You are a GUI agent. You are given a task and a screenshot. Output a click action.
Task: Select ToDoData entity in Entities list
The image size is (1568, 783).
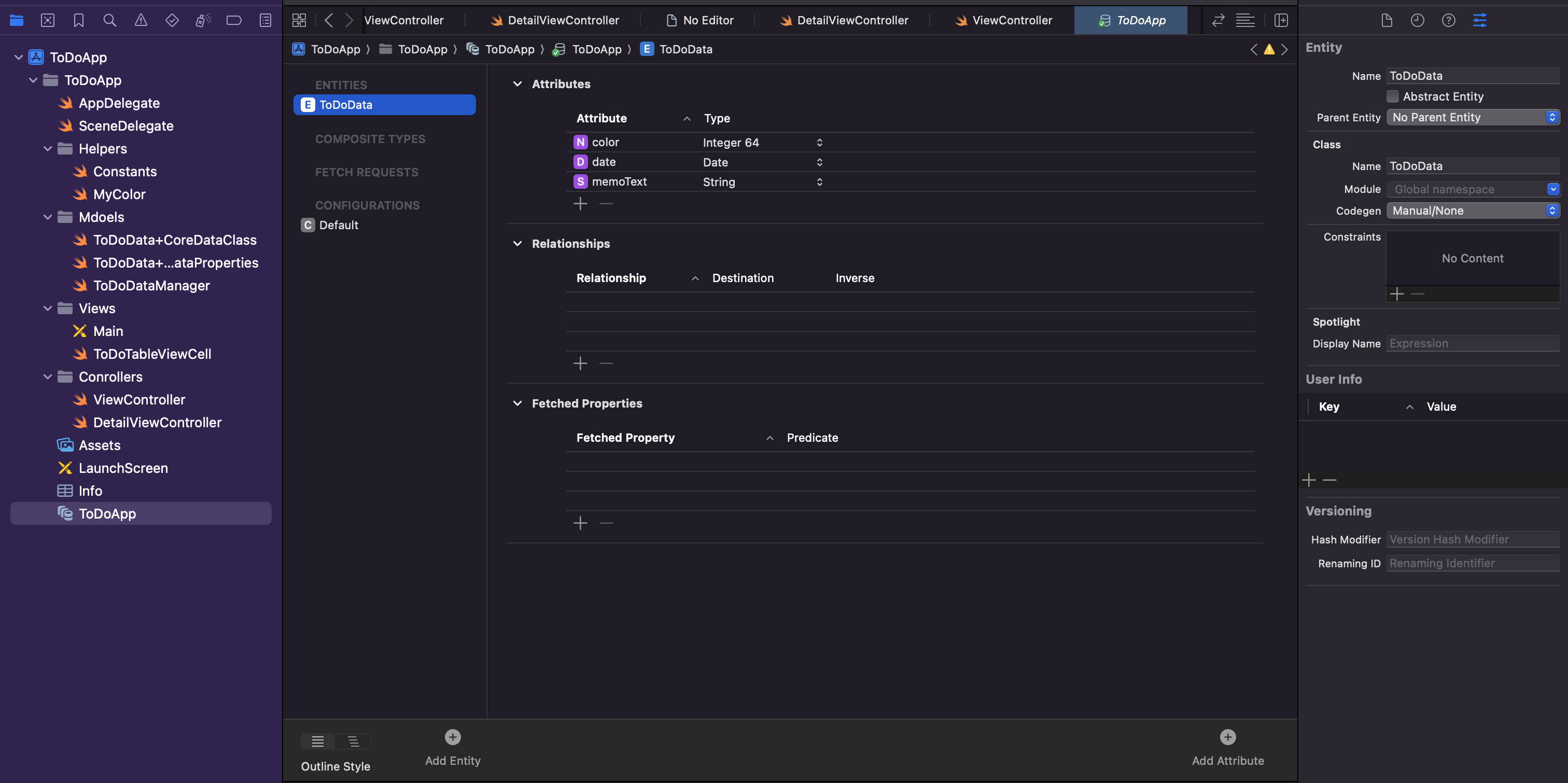(385, 105)
